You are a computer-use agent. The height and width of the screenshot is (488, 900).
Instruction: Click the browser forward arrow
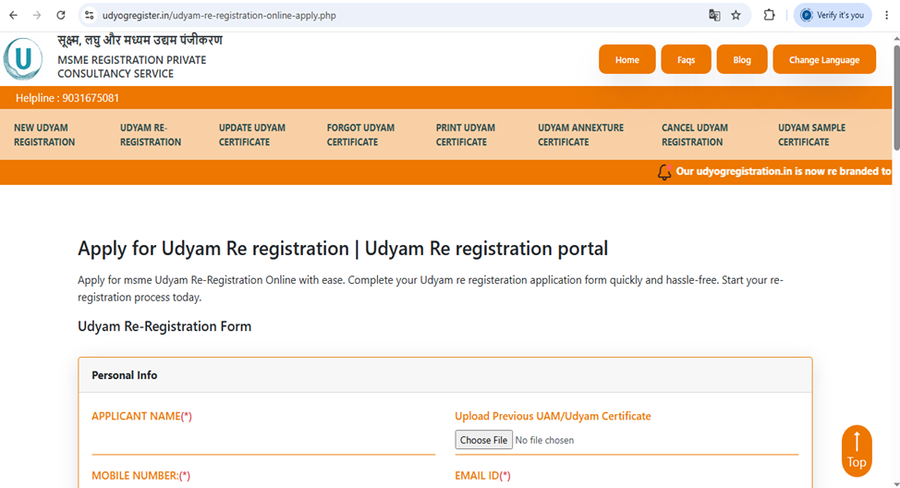click(37, 16)
